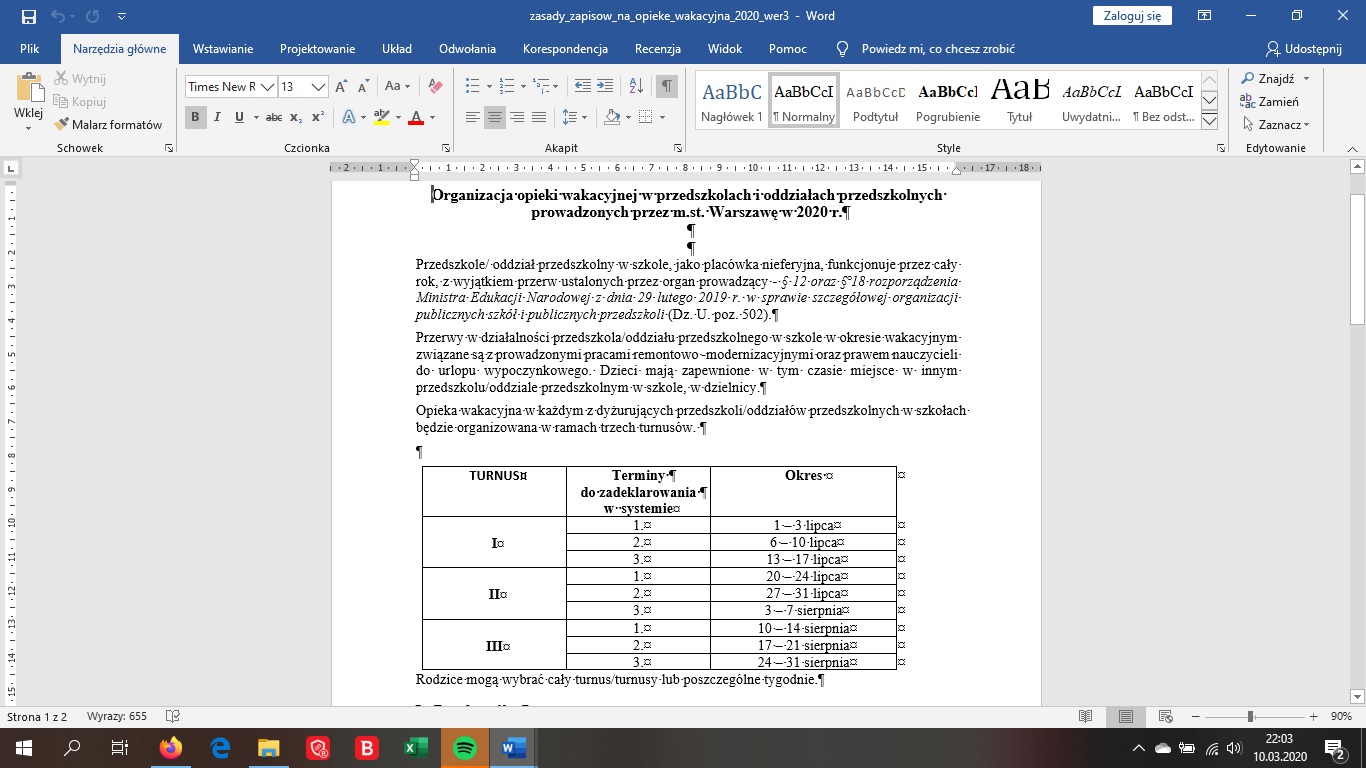This screenshot has width=1366, height=768.
Task: Open the font name dropdown Times New Roman
Action: point(268,87)
